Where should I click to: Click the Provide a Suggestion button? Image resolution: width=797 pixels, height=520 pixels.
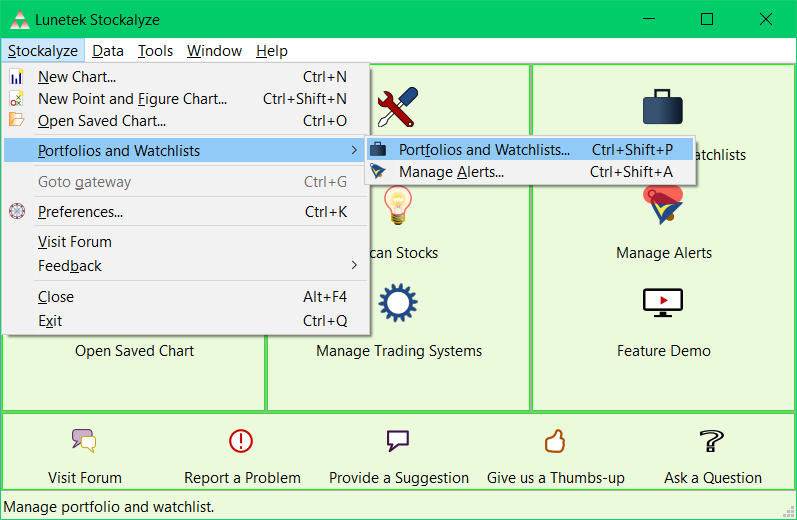(398, 477)
